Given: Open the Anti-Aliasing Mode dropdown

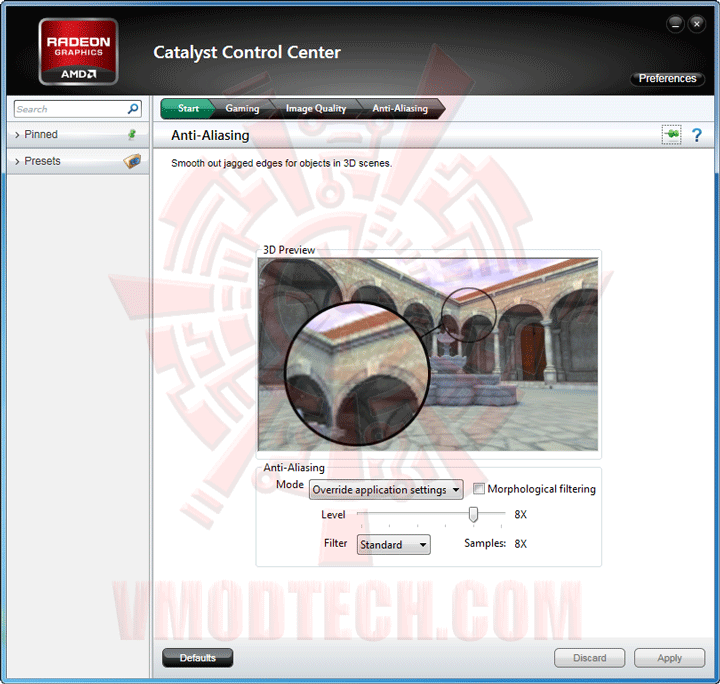Looking at the screenshot, I should [386, 490].
